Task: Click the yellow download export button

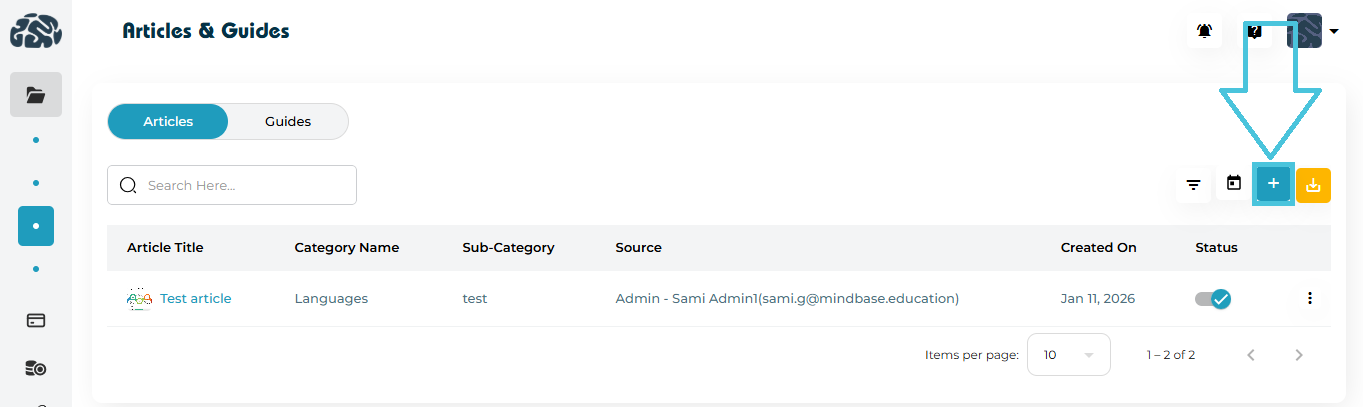Action: coord(1313,185)
